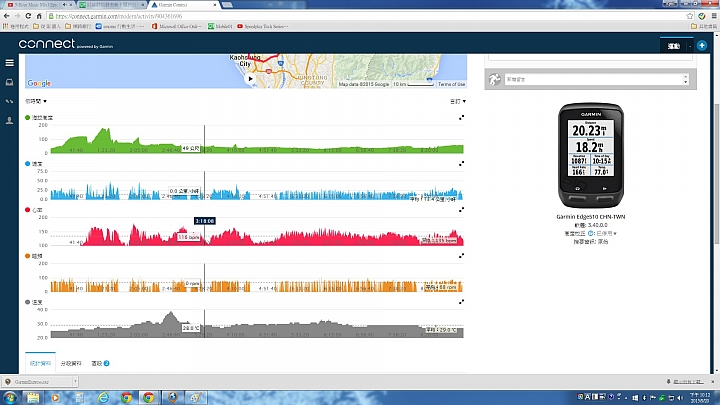720x405 pixels.
Task: Click the browser forward arrow
Action: tap(17, 16)
